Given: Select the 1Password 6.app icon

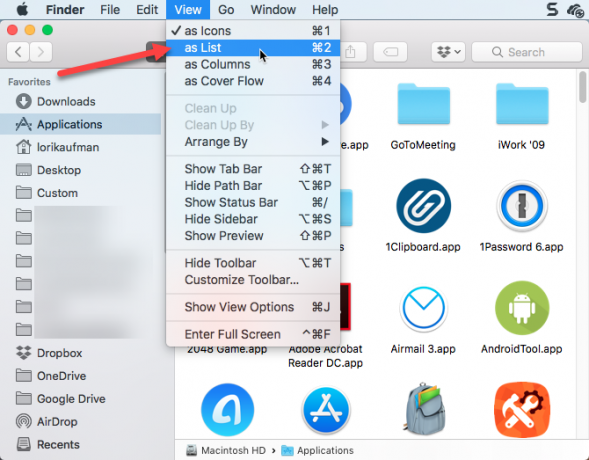Looking at the screenshot, I should pyautogui.click(x=522, y=206).
